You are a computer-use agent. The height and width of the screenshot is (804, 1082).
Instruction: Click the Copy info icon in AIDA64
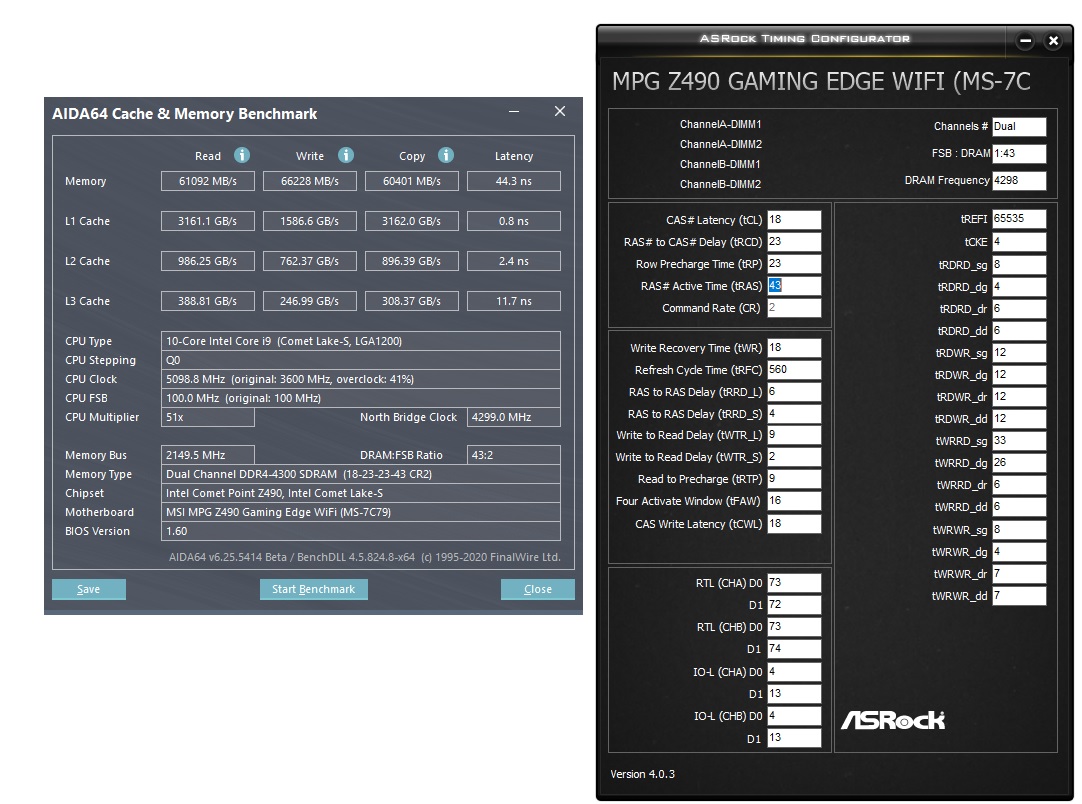[446, 155]
